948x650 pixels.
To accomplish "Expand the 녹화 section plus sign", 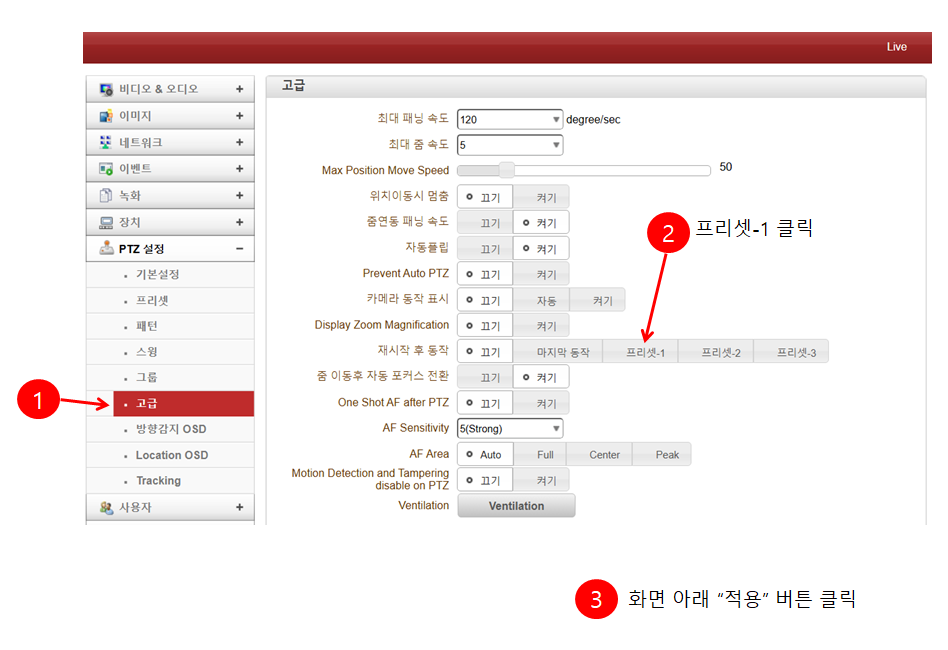I will coord(239,195).
